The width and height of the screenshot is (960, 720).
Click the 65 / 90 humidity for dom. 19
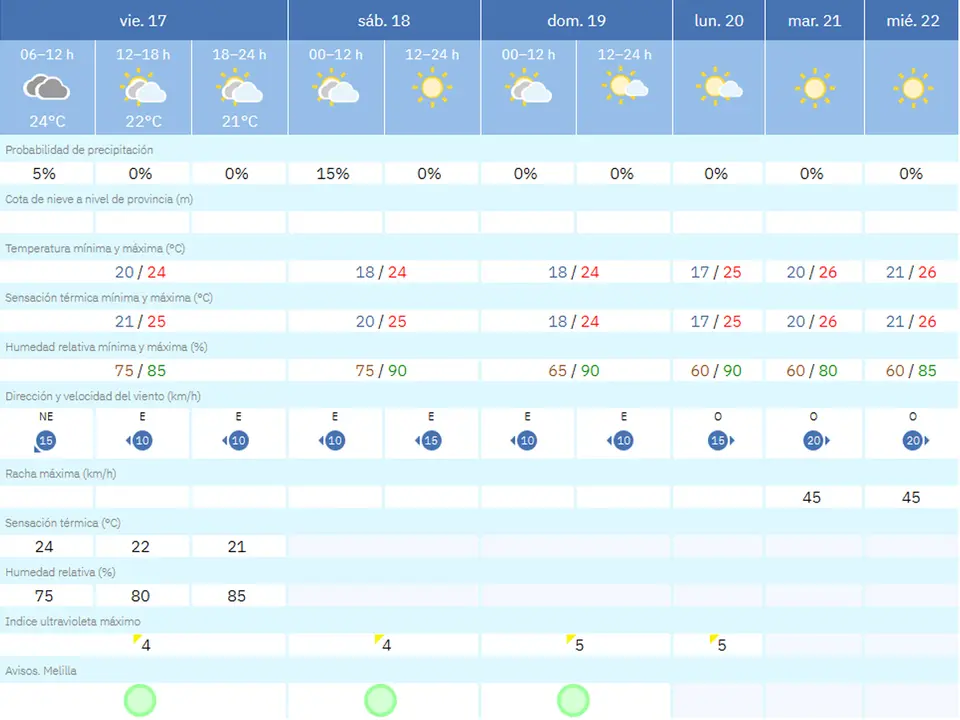click(574, 370)
